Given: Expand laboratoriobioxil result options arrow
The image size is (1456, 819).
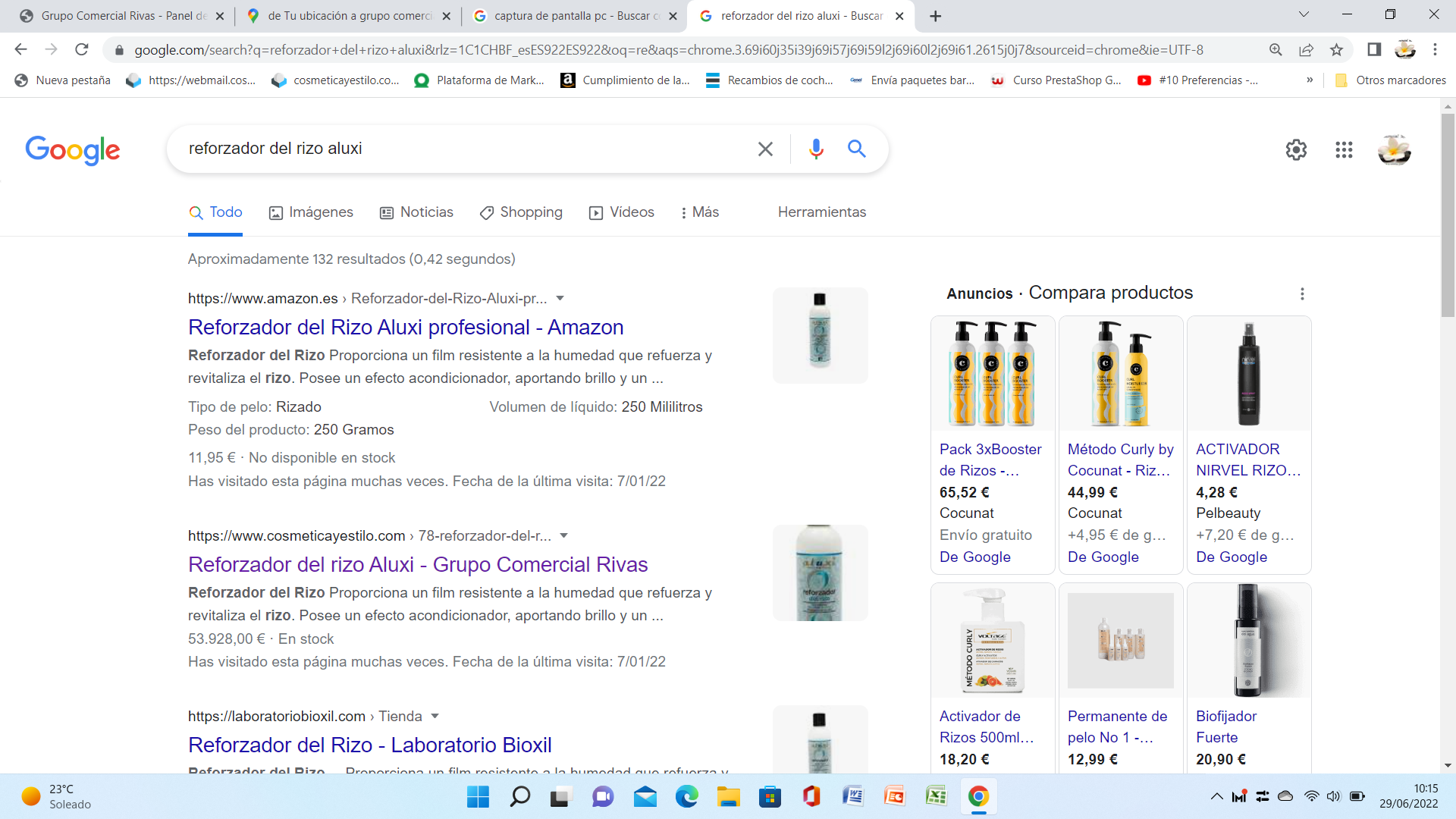Looking at the screenshot, I should point(435,716).
